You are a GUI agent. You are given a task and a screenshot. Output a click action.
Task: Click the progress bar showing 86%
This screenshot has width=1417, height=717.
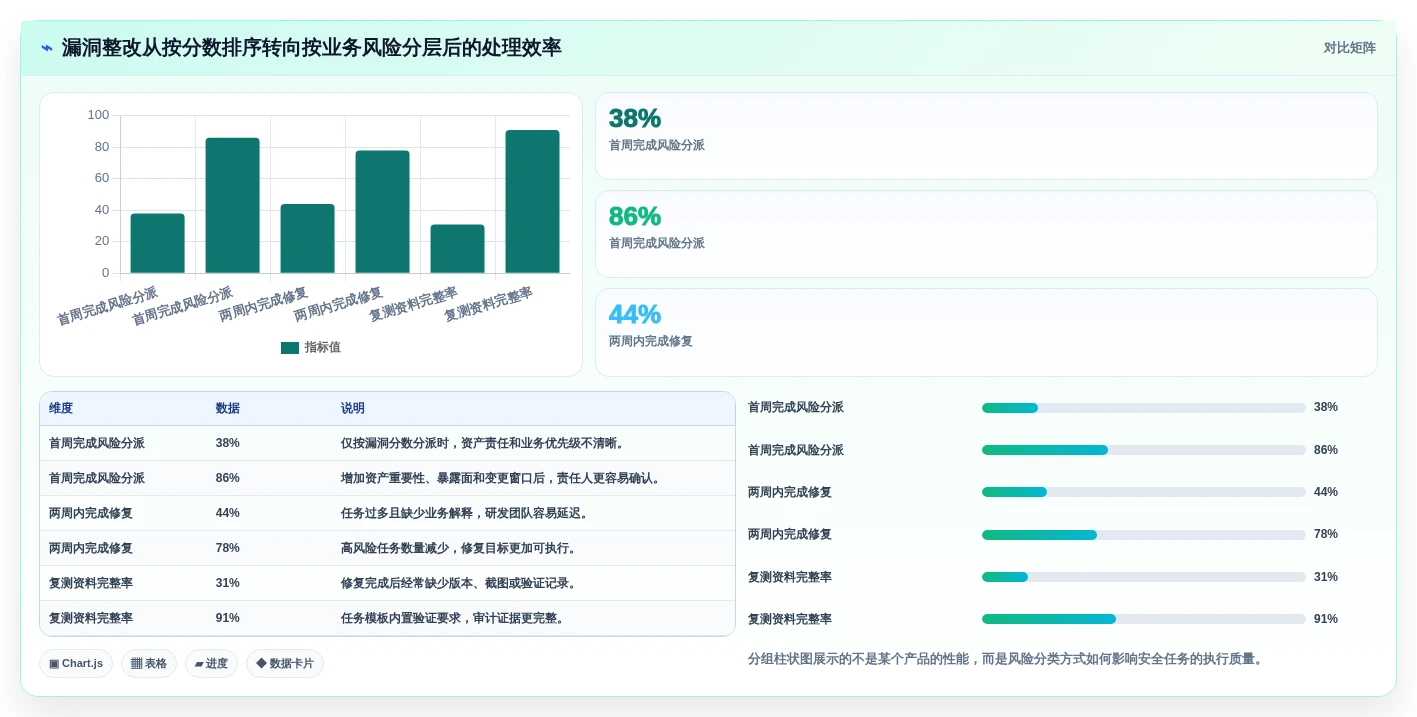click(x=1144, y=450)
